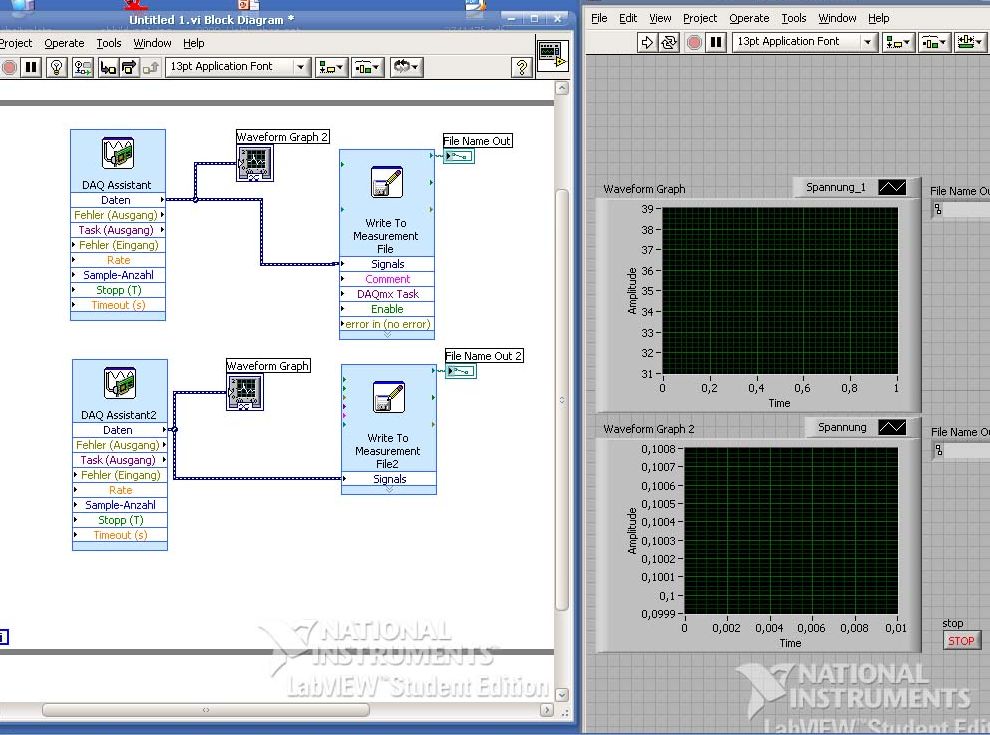Click the Run arrow in the front panel toolbar

coord(647,42)
